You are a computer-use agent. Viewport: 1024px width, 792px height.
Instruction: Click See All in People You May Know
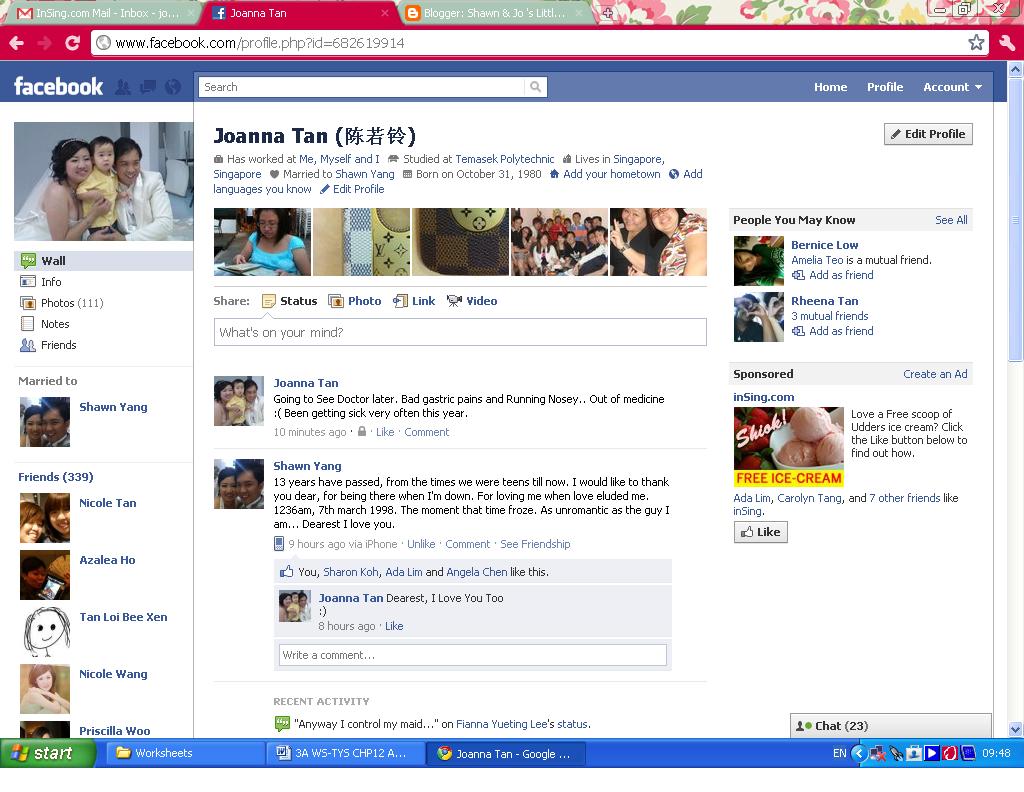951,220
